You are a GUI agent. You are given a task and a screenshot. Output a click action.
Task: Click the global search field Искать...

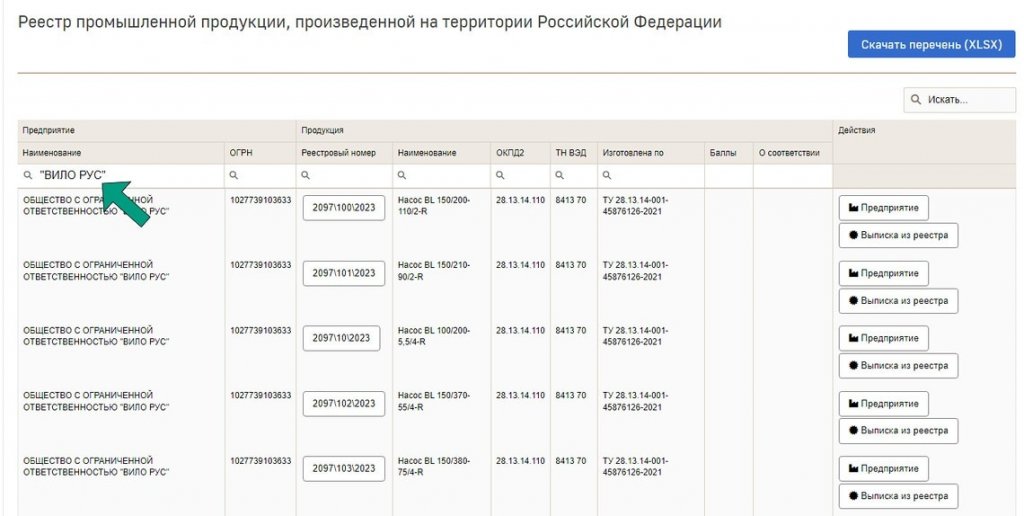tap(960, 100)
